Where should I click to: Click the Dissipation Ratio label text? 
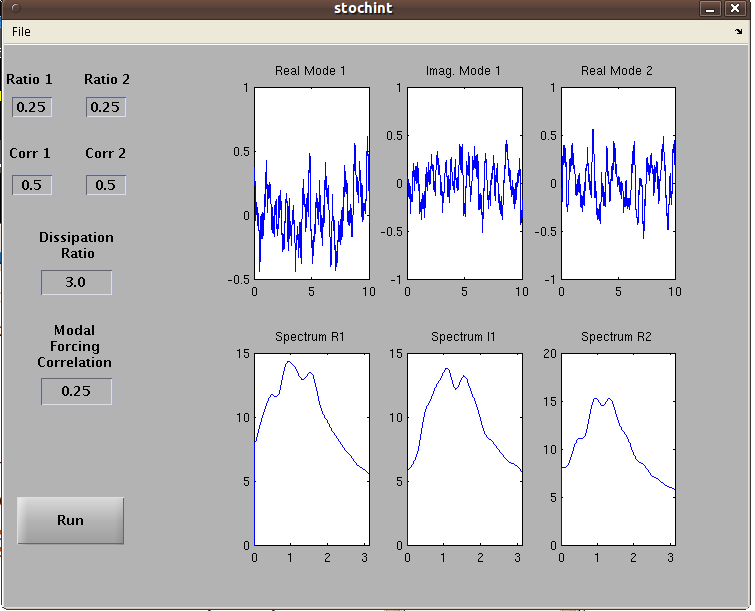tap(76, 245)
